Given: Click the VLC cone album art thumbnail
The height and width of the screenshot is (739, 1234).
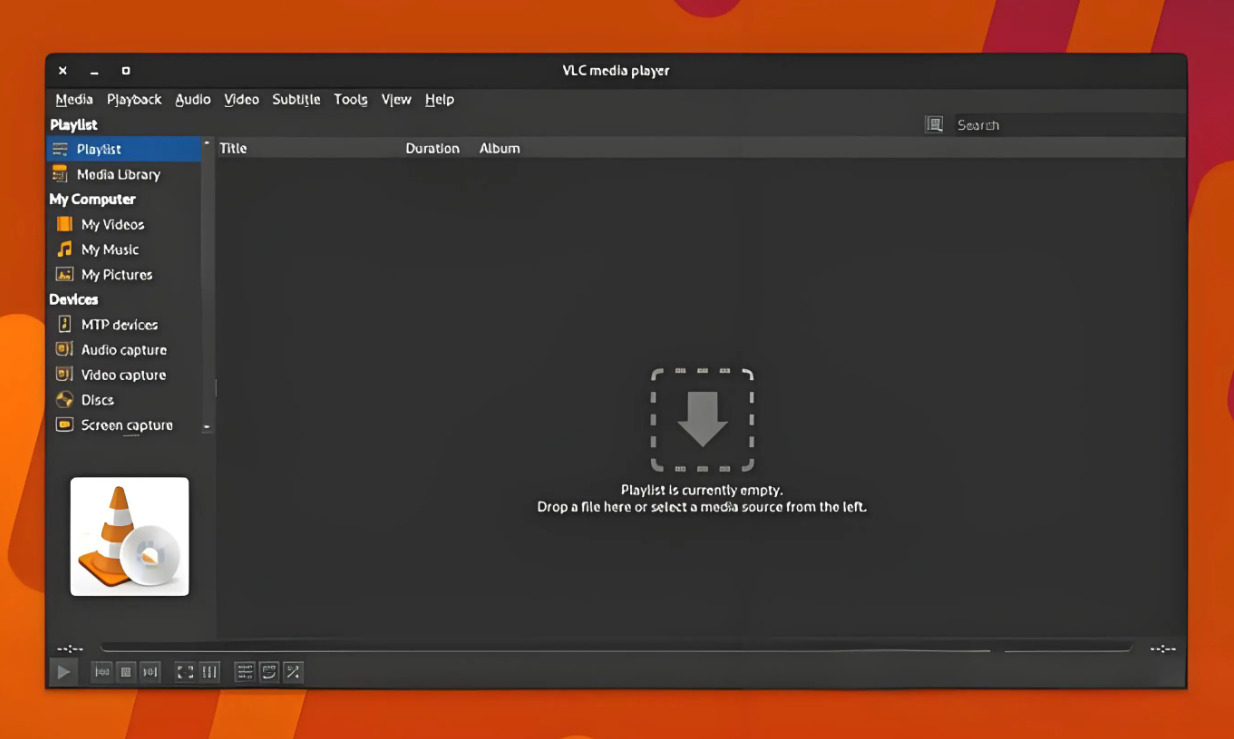Looking at the screenshot, I should tap(129, 536).
